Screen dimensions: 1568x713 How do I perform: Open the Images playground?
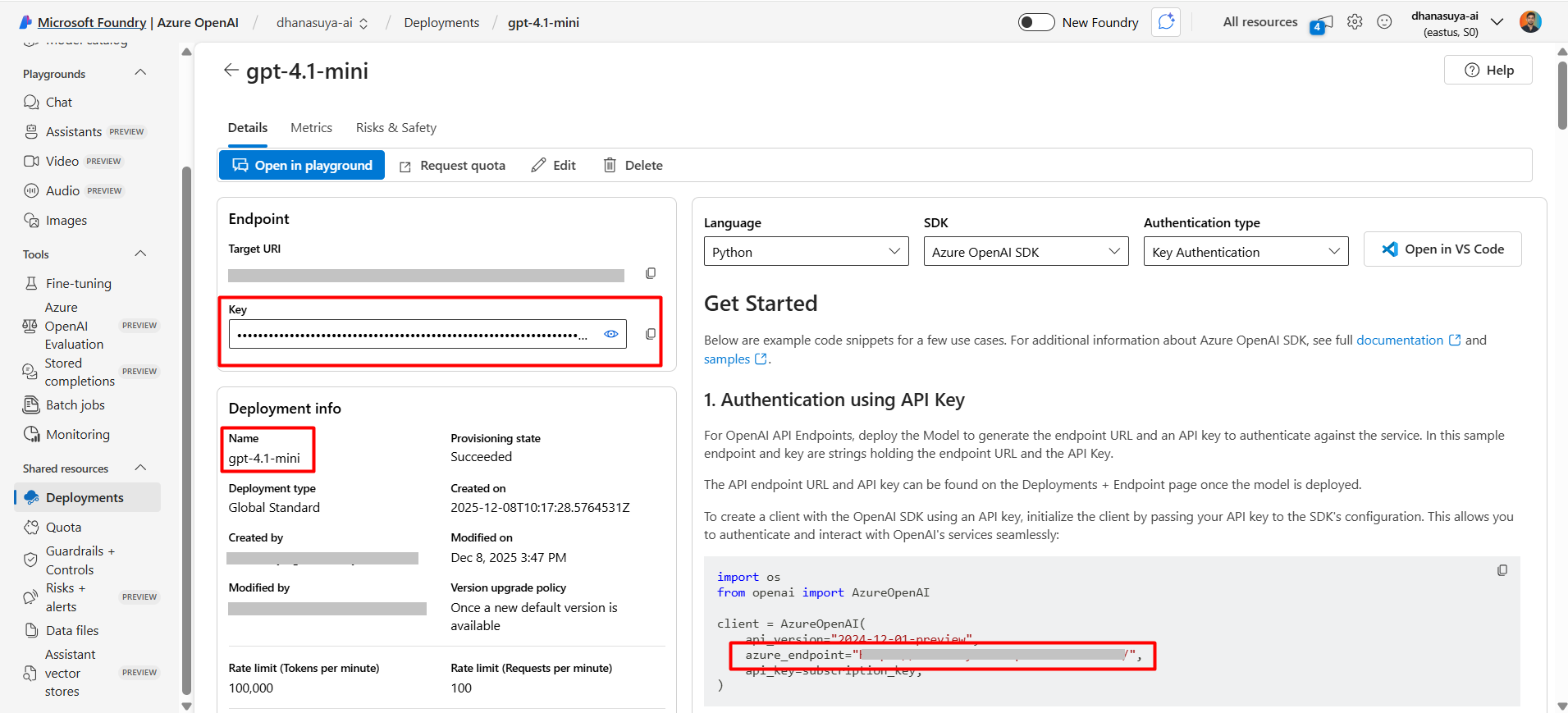(55, 220)
